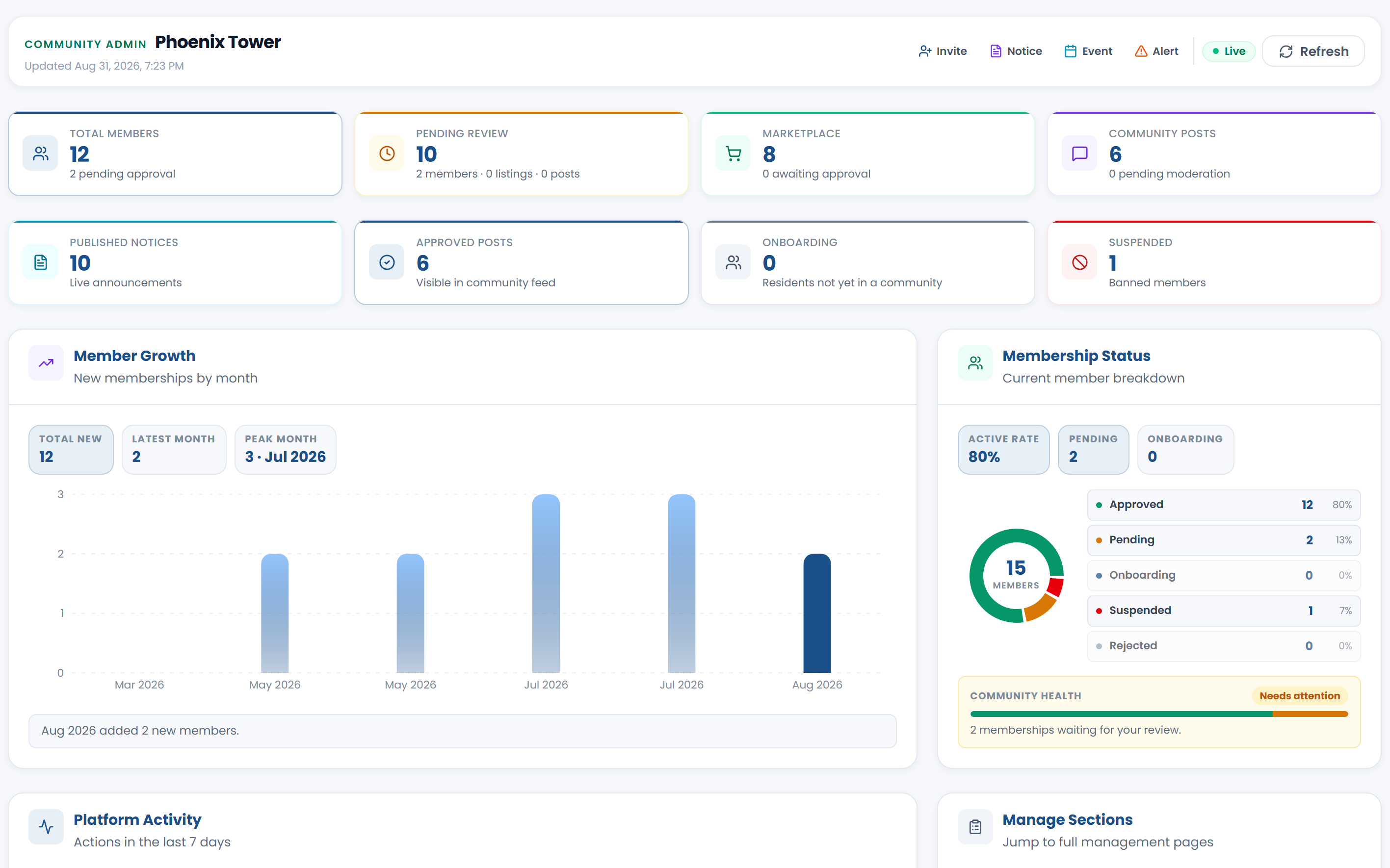Select the Pending chip in Membership Status

[1094, 450]
